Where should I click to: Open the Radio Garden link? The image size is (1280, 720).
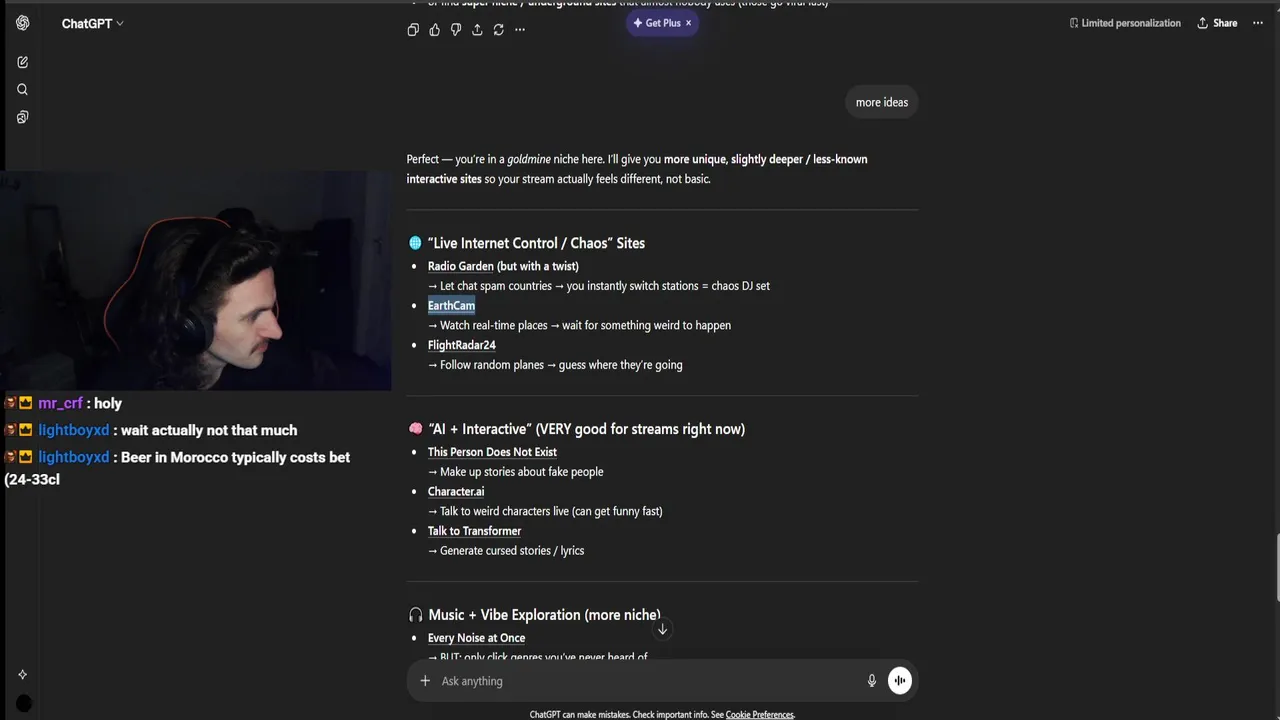tap(461, 266)
